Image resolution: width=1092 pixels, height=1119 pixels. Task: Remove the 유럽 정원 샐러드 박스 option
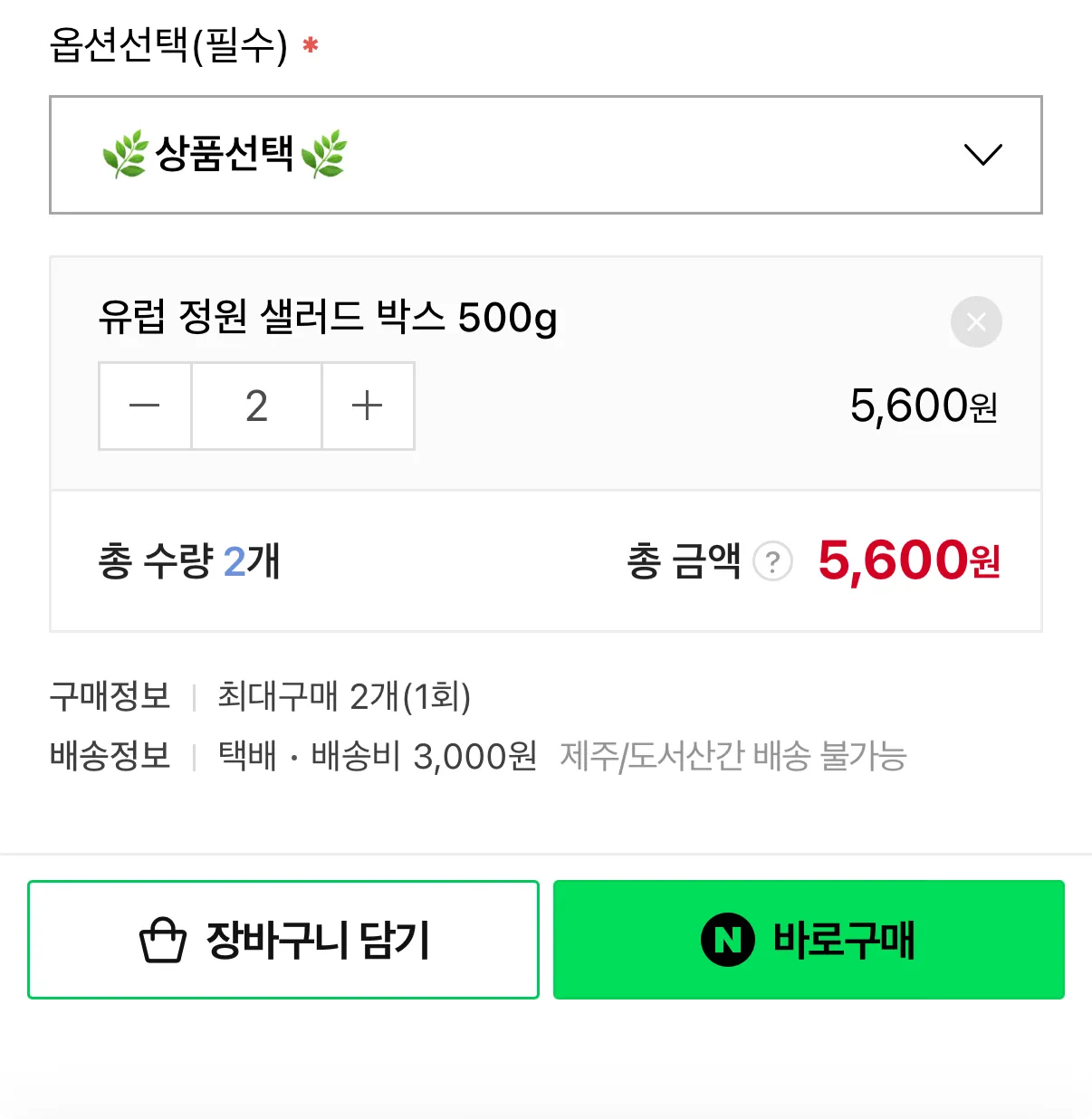pos(976,321)
